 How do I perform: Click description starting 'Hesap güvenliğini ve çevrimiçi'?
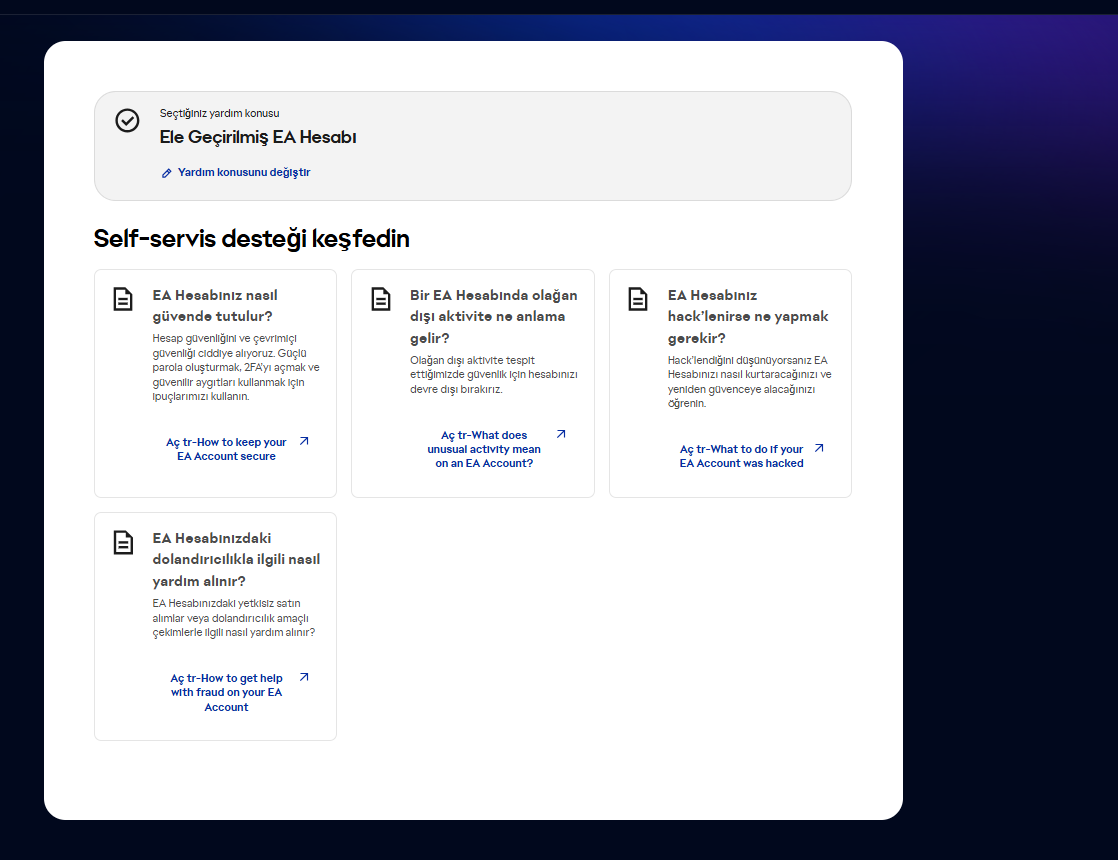click(236, 367)
